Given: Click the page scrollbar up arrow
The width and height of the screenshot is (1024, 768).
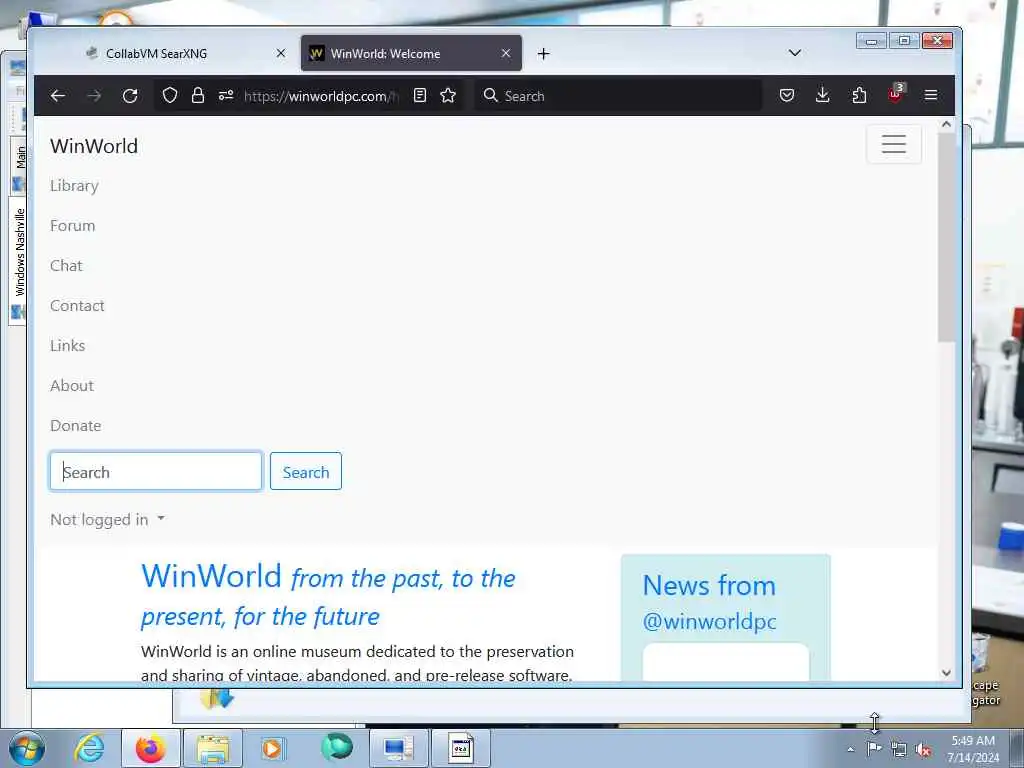Looking at the screenshot, I should 946,124.
